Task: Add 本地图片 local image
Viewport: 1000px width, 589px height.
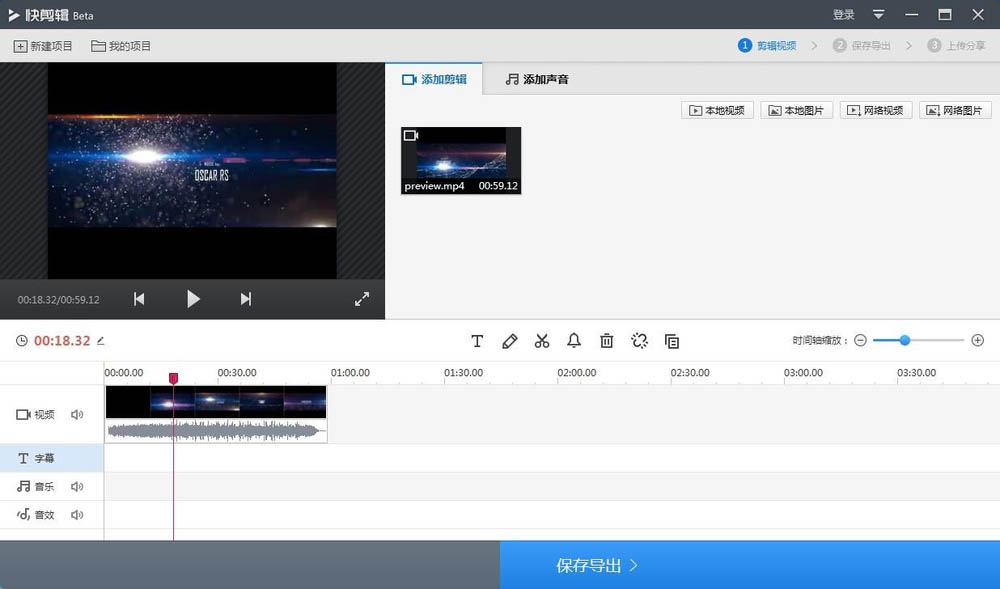Action: point(797,110)
